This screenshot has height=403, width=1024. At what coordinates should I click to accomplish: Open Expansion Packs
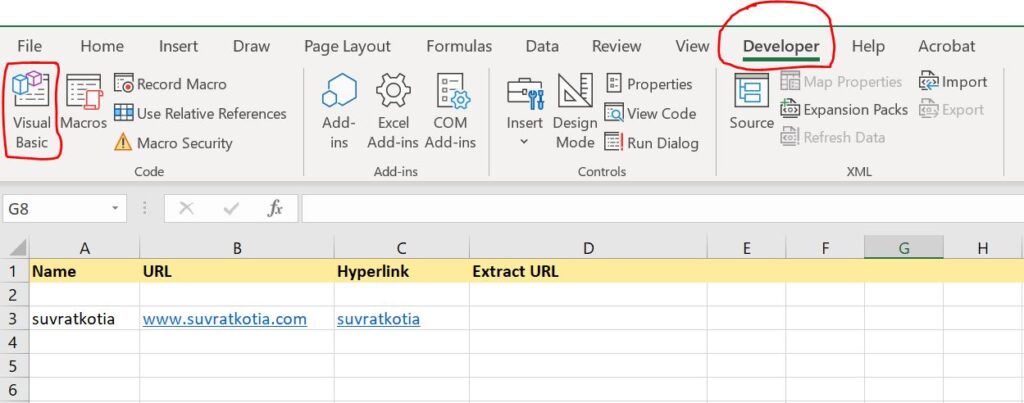click(844, 109)
